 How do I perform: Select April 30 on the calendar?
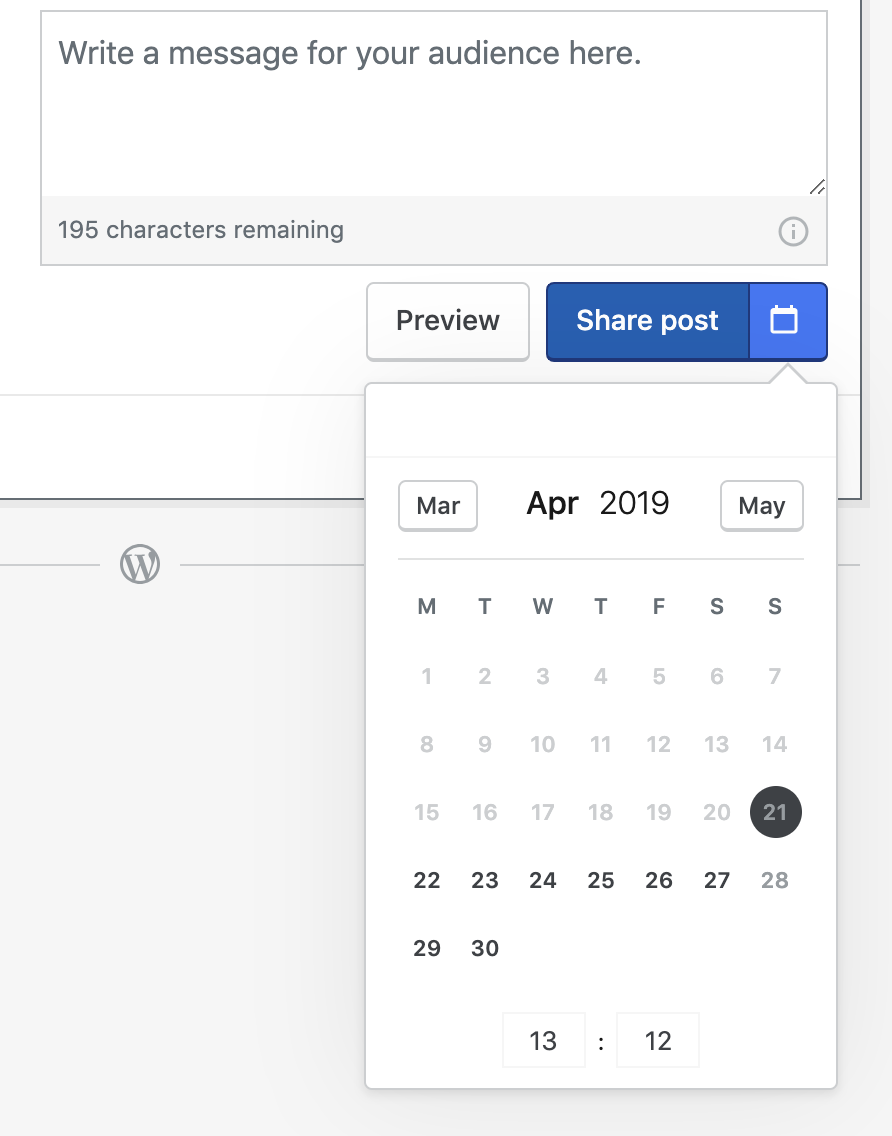coord(484,948)
